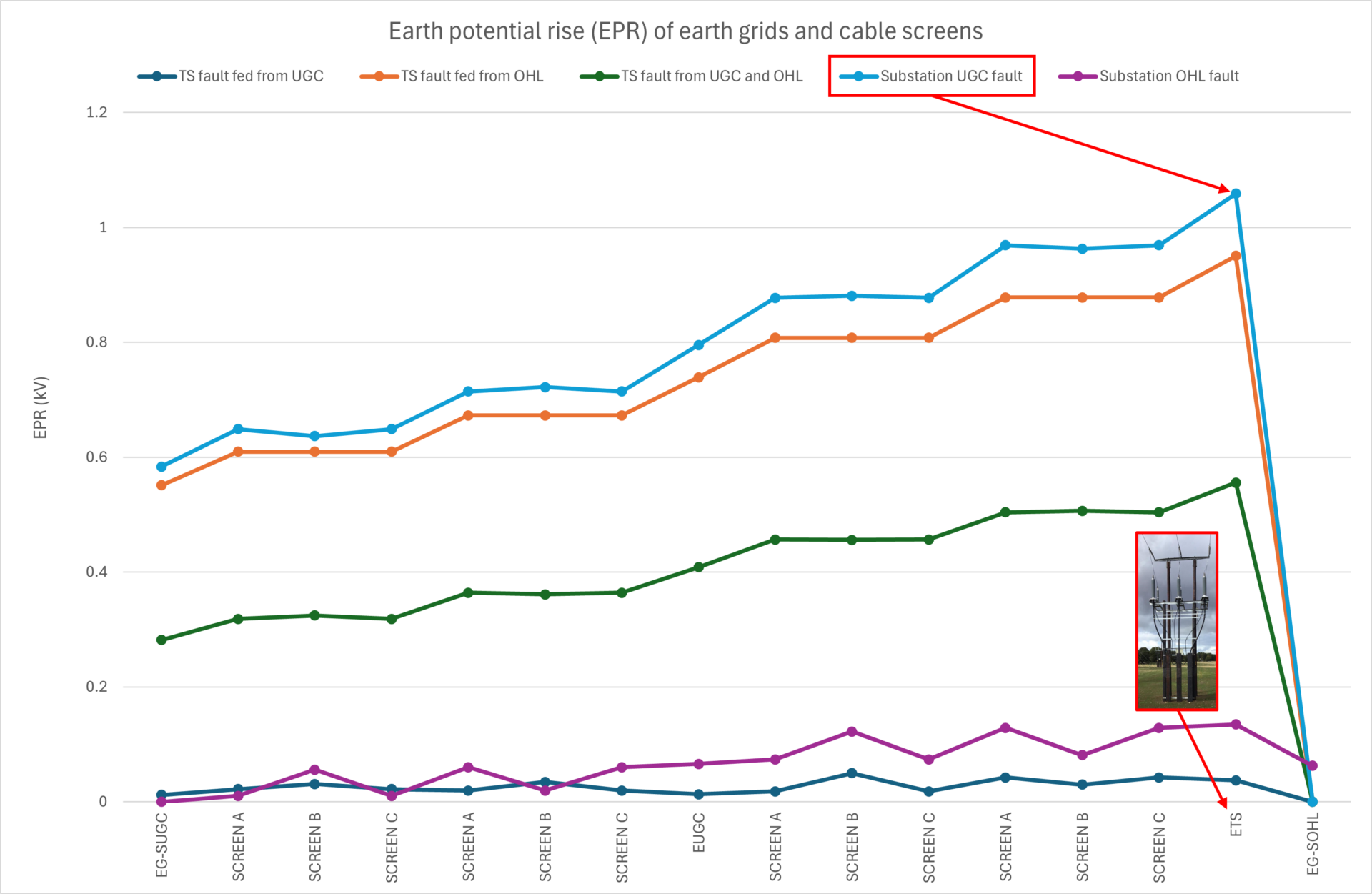Click 'TS fault from UGC and OHL' legend
The height and width of the screenshot is (894, 1372).
point(711,76)
